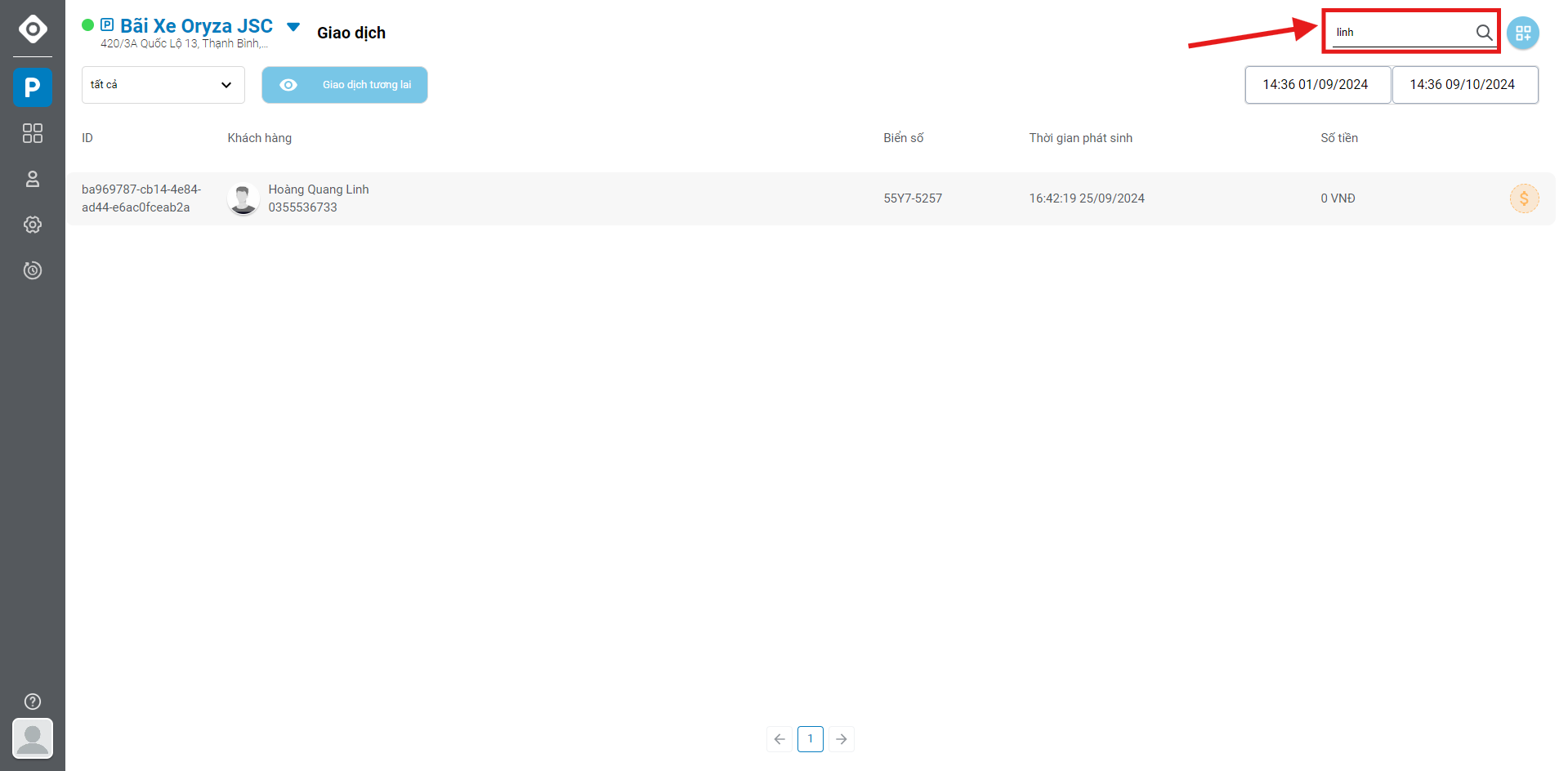The image size is (1568, 771).
Task: Click the 'Thời gian phát sinh' column header
Action: click(1081, 138)
